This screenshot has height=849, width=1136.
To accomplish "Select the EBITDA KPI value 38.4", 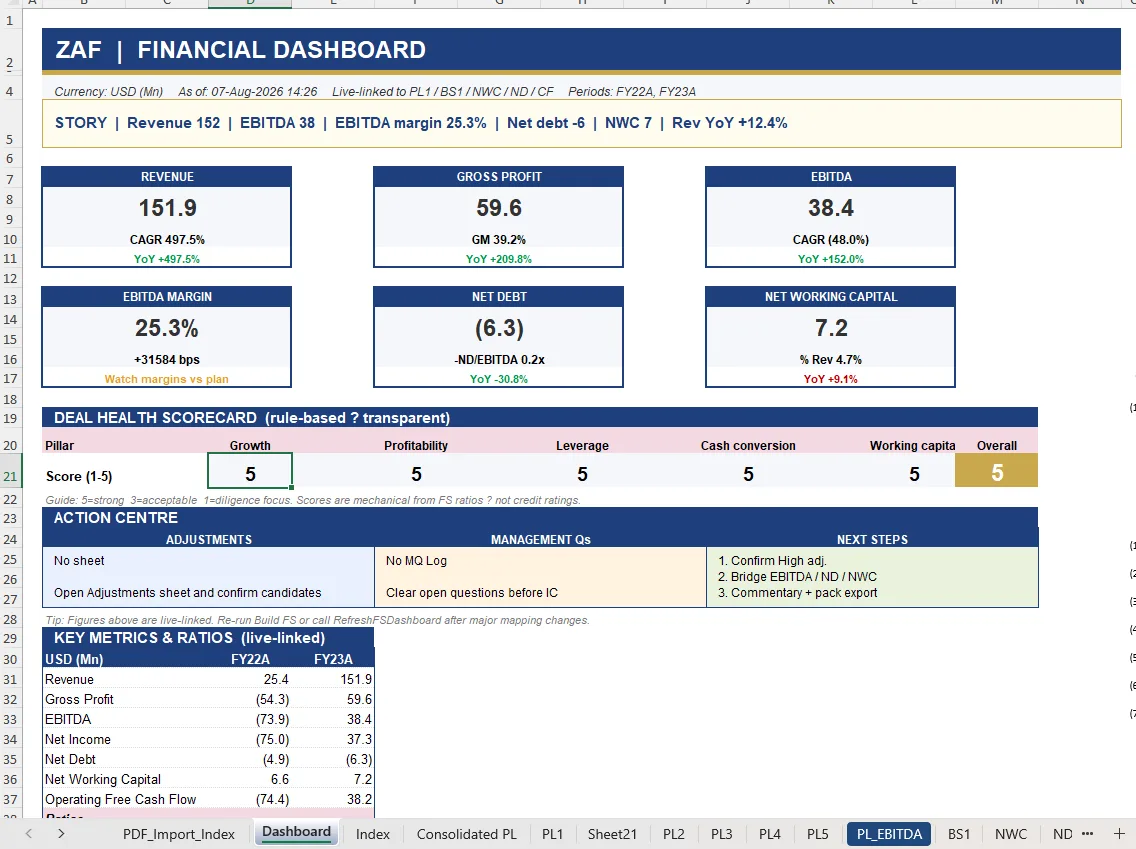I will pos(830,208).
